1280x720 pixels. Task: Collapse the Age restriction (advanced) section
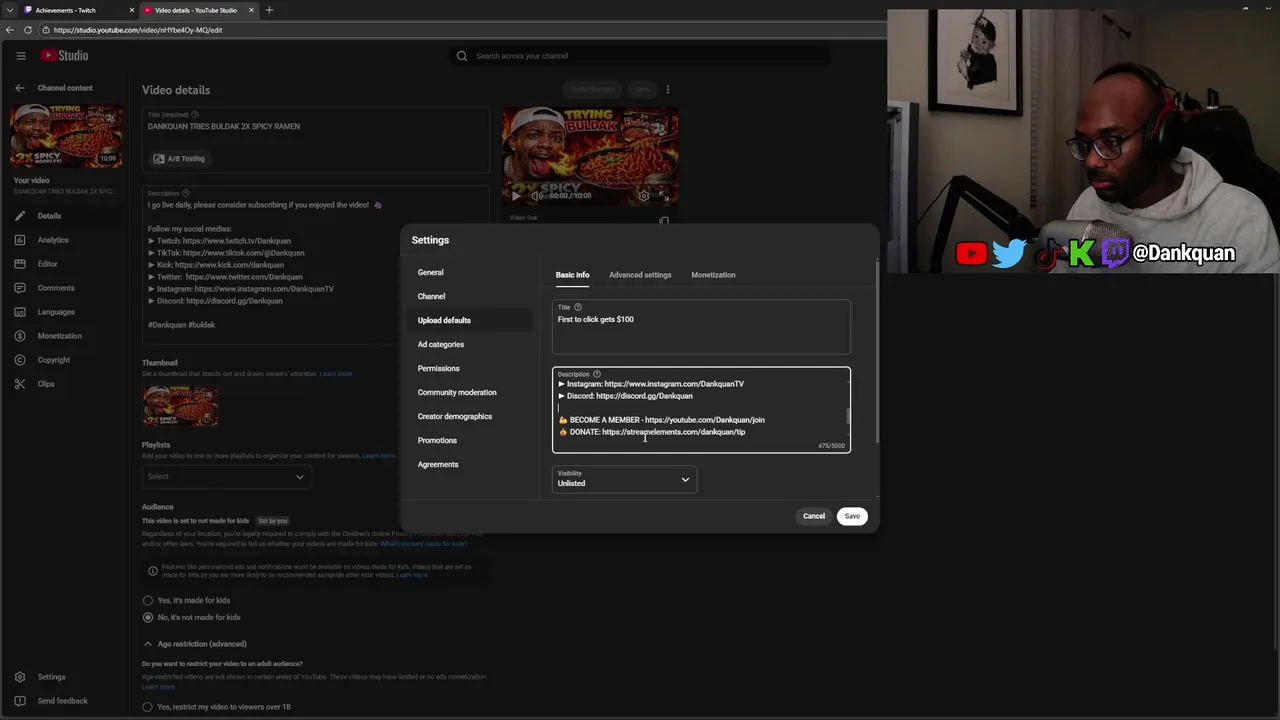point(148,644)
